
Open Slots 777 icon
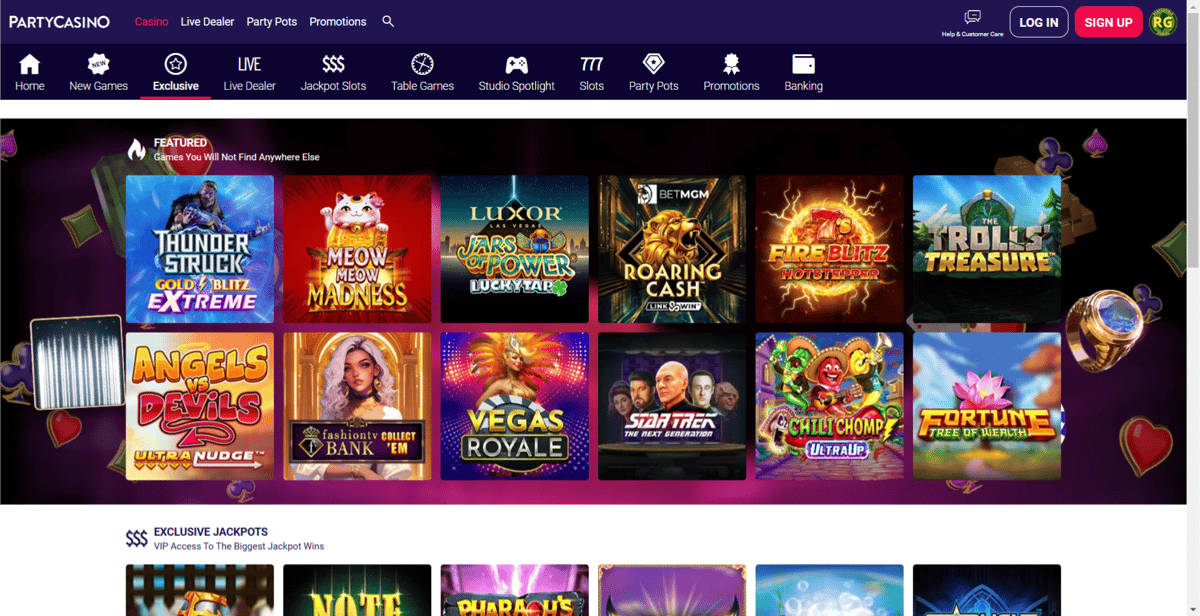click(591, 64)
